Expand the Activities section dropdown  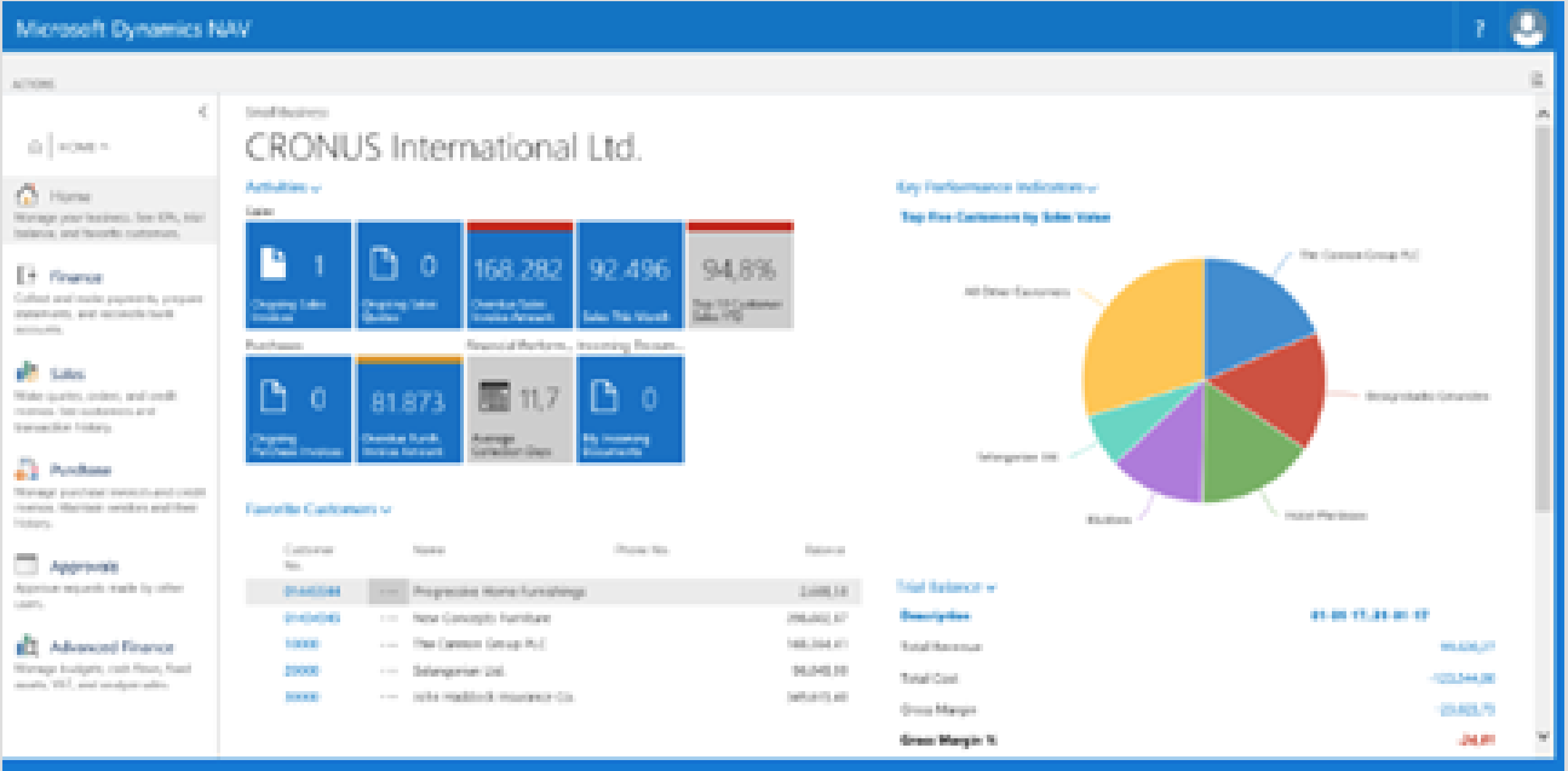(x=283, y=187)
